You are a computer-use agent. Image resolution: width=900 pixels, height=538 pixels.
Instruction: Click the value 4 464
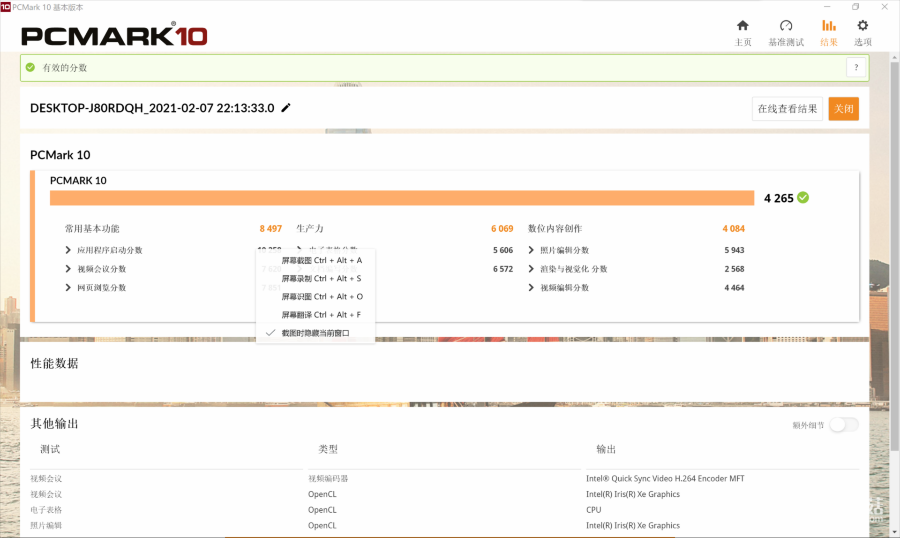pyautogui.click(x=734, y=288)
